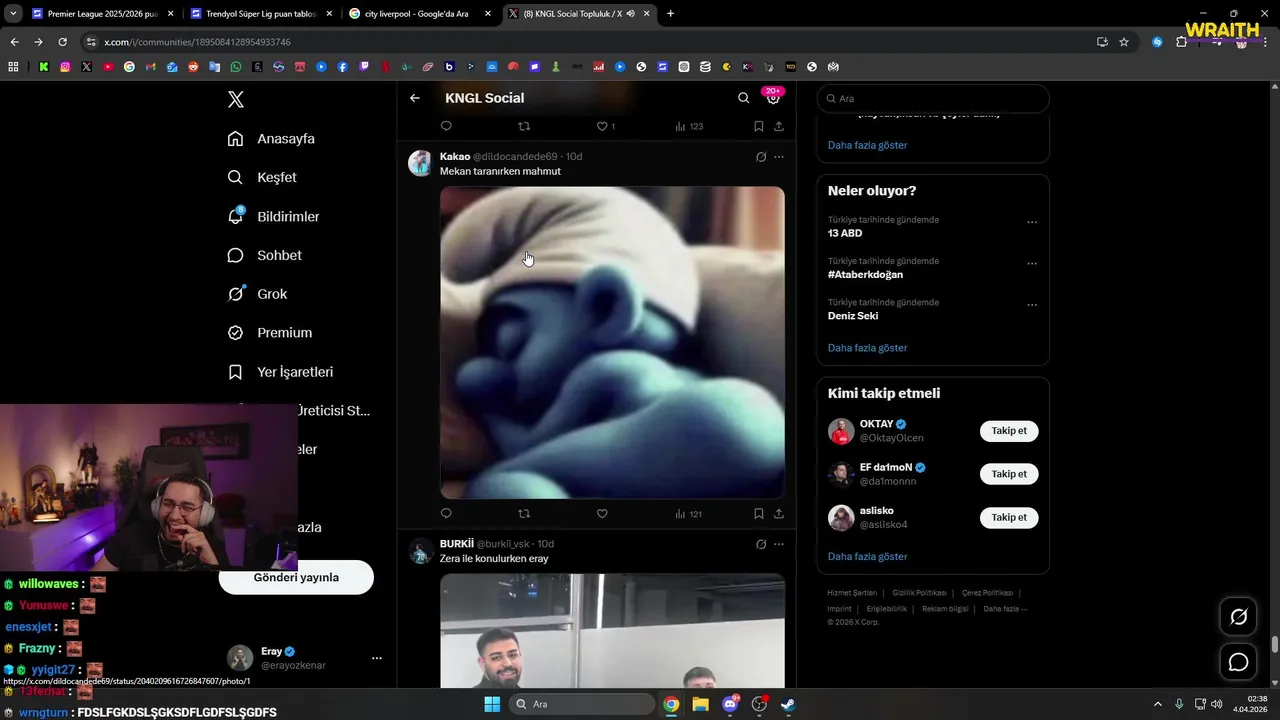Search within the KNGL Social community
The width and height of the screenshot is (1280, 720).
(743, 98)
